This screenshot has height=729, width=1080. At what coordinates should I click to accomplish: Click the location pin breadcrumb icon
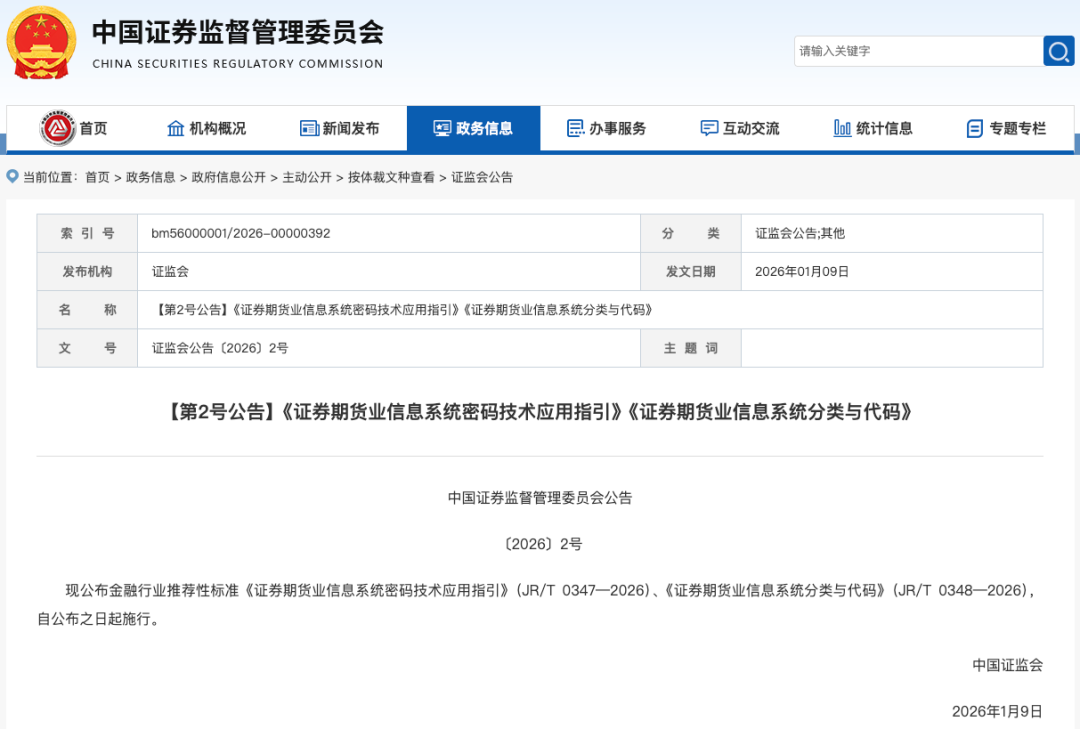click(13, 177)
